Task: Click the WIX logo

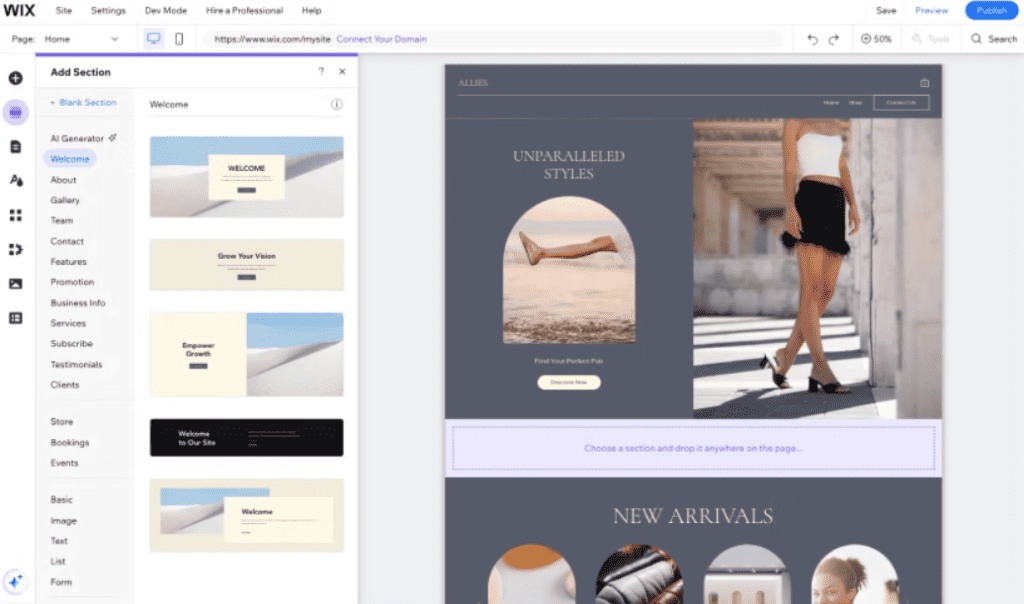Action: [x=19, y=10]
